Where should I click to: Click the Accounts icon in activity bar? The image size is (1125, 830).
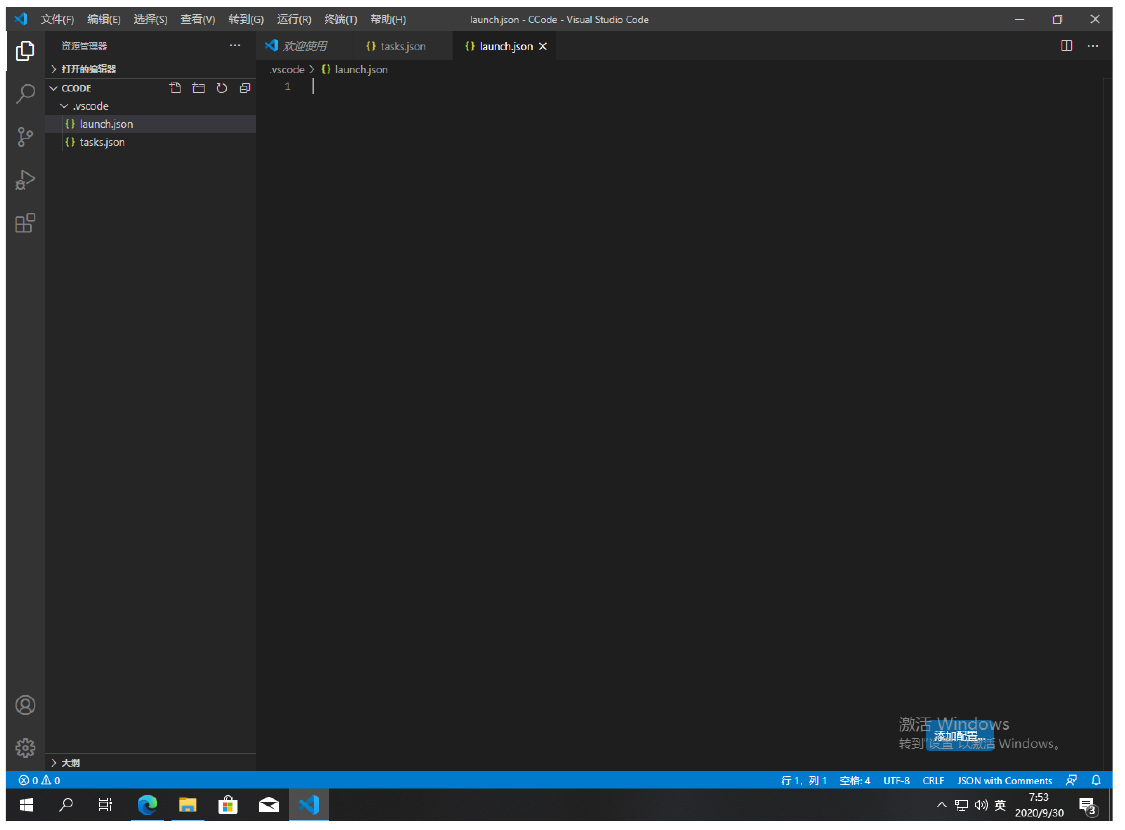pos(25,705)
